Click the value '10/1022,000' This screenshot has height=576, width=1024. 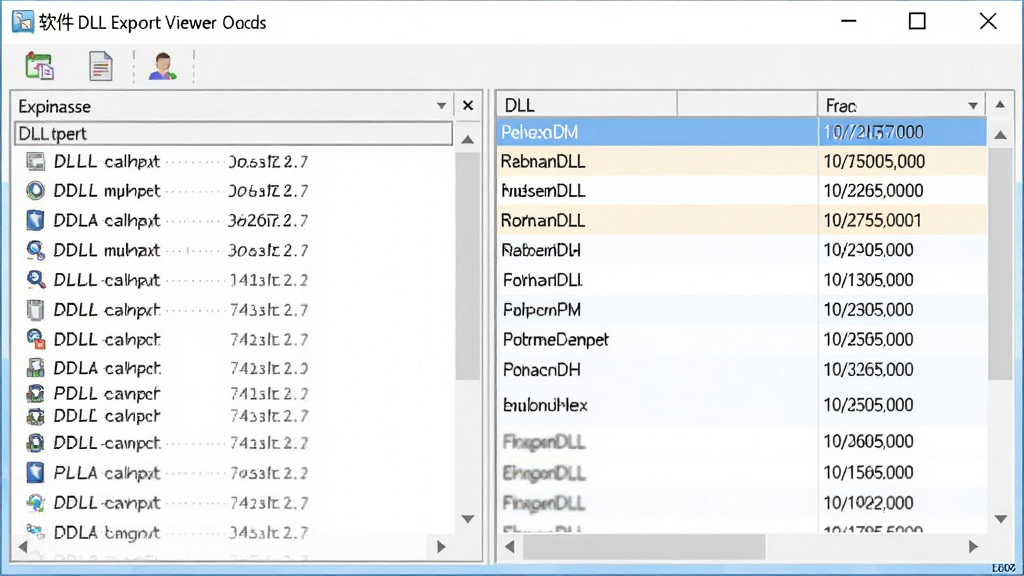point(868,503)
